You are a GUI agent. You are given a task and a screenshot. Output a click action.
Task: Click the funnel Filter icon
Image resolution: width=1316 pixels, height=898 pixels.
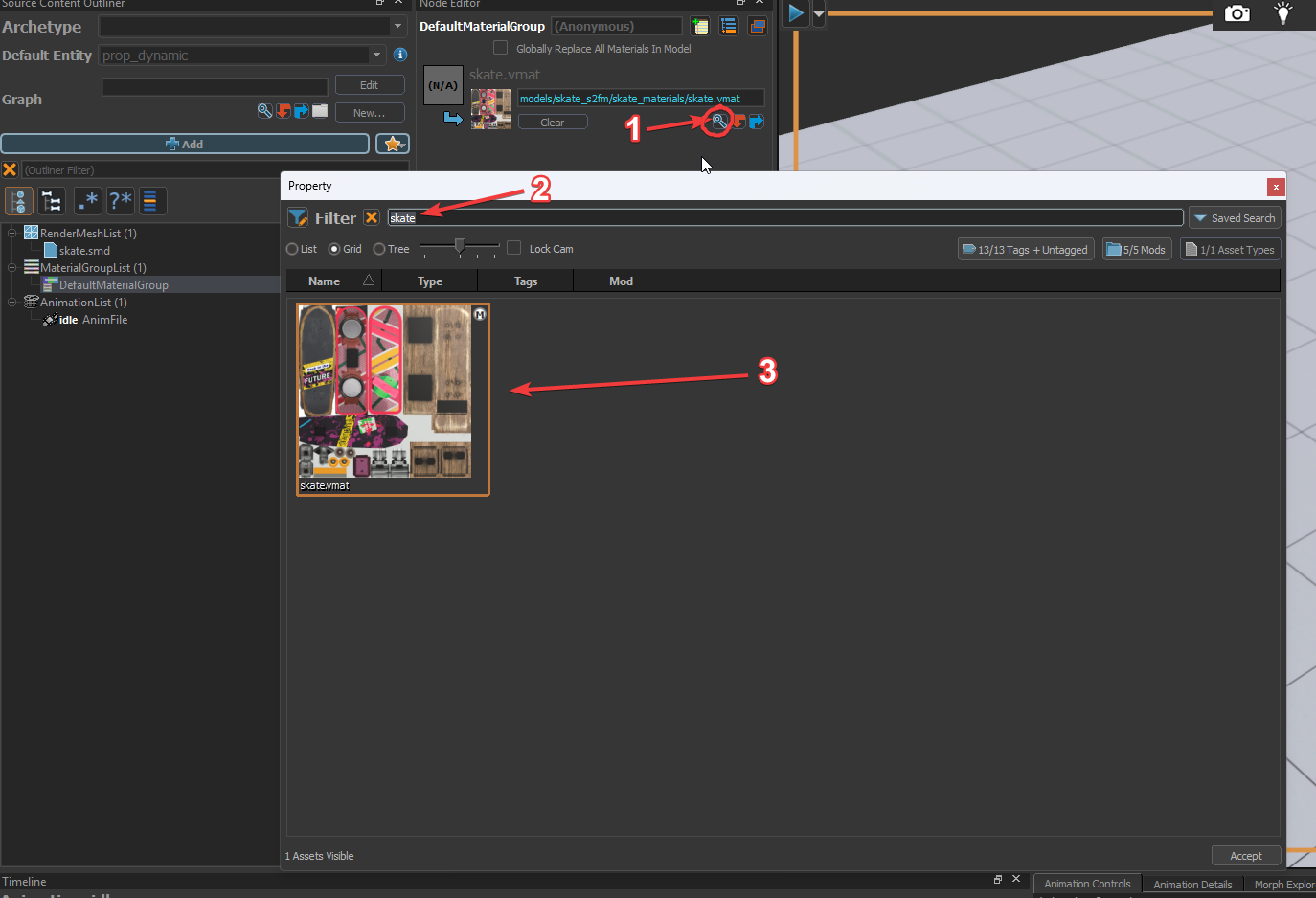[298, 217]
